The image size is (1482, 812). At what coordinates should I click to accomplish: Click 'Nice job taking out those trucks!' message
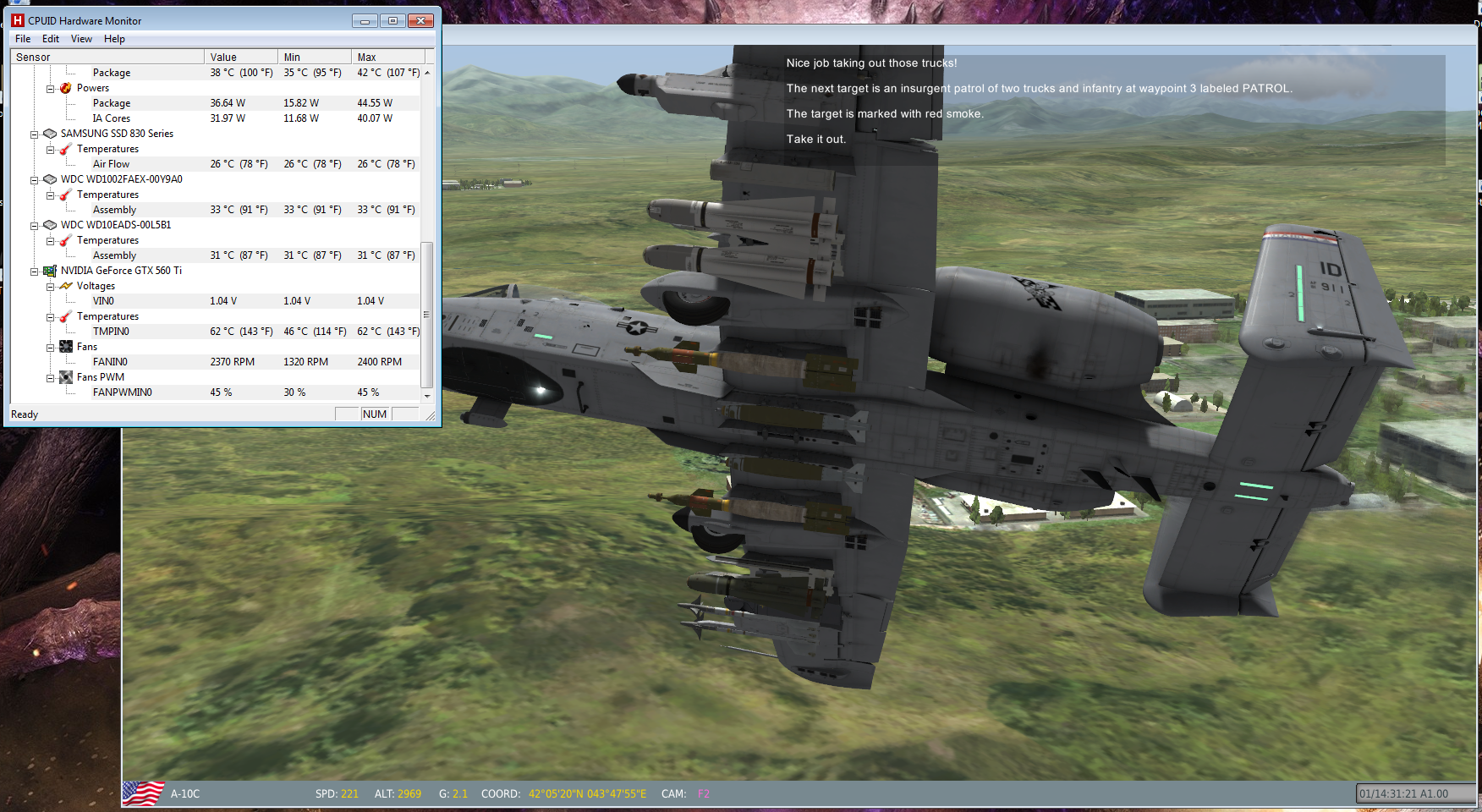[871, 63]
